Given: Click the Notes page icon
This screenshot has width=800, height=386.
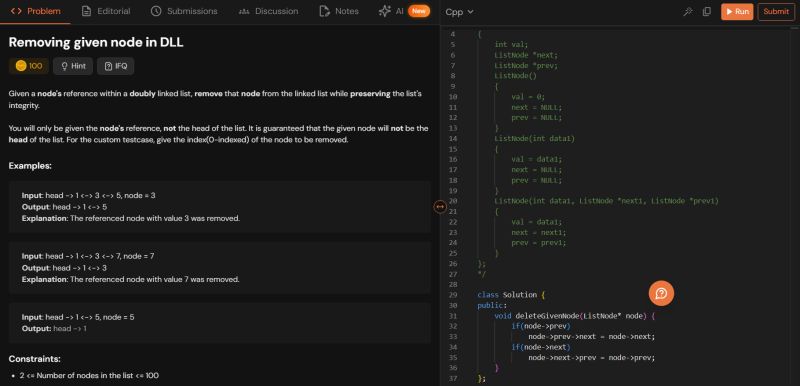Looking at the screenshot, I should 324,11.
